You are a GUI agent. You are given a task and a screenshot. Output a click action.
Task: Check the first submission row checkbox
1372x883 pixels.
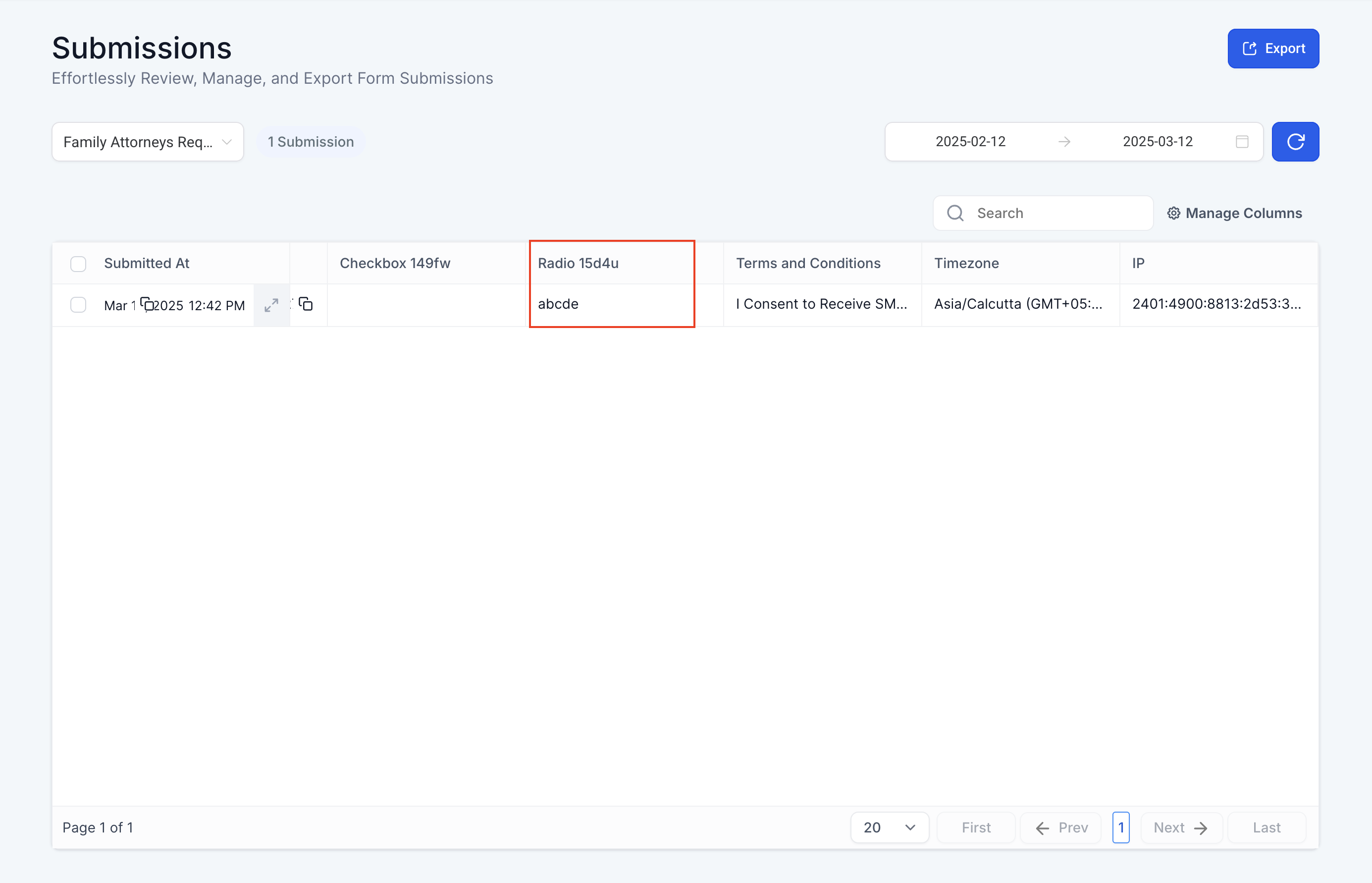click(x=79, y=304)
